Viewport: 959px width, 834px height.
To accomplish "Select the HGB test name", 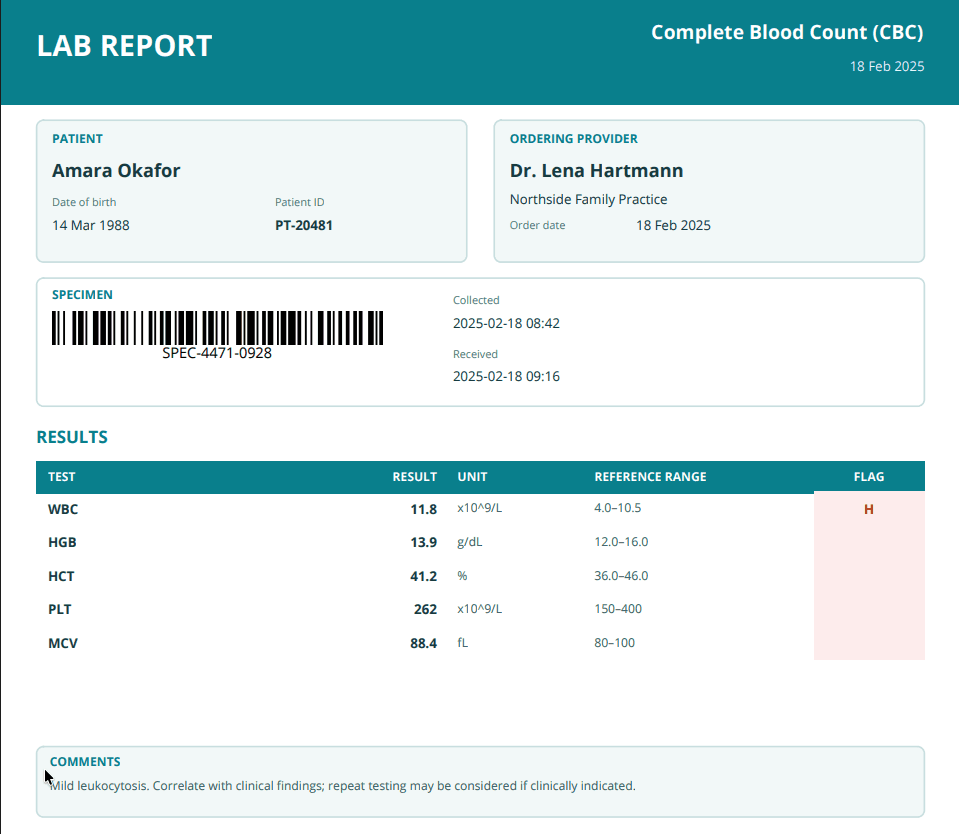I will tap(62, 542).
